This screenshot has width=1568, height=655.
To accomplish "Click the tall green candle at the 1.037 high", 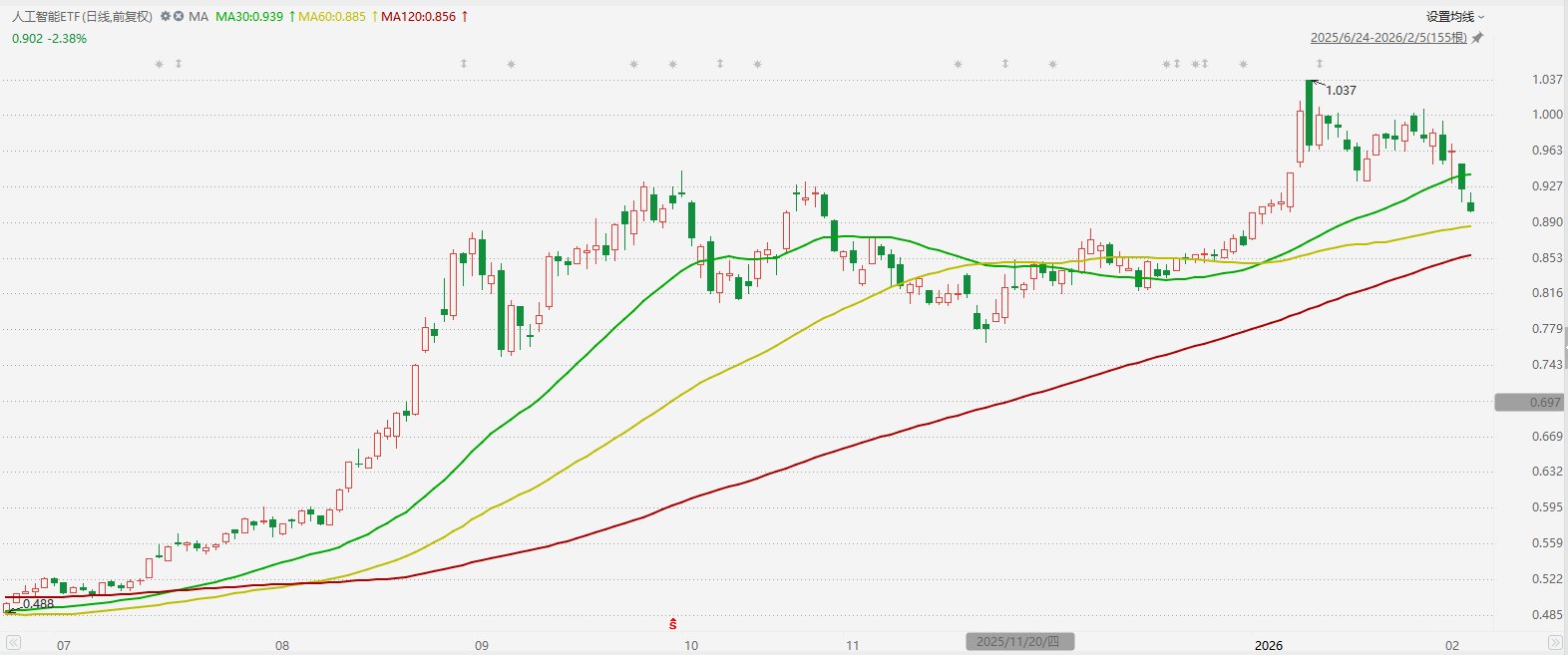I will point(1310,114).
